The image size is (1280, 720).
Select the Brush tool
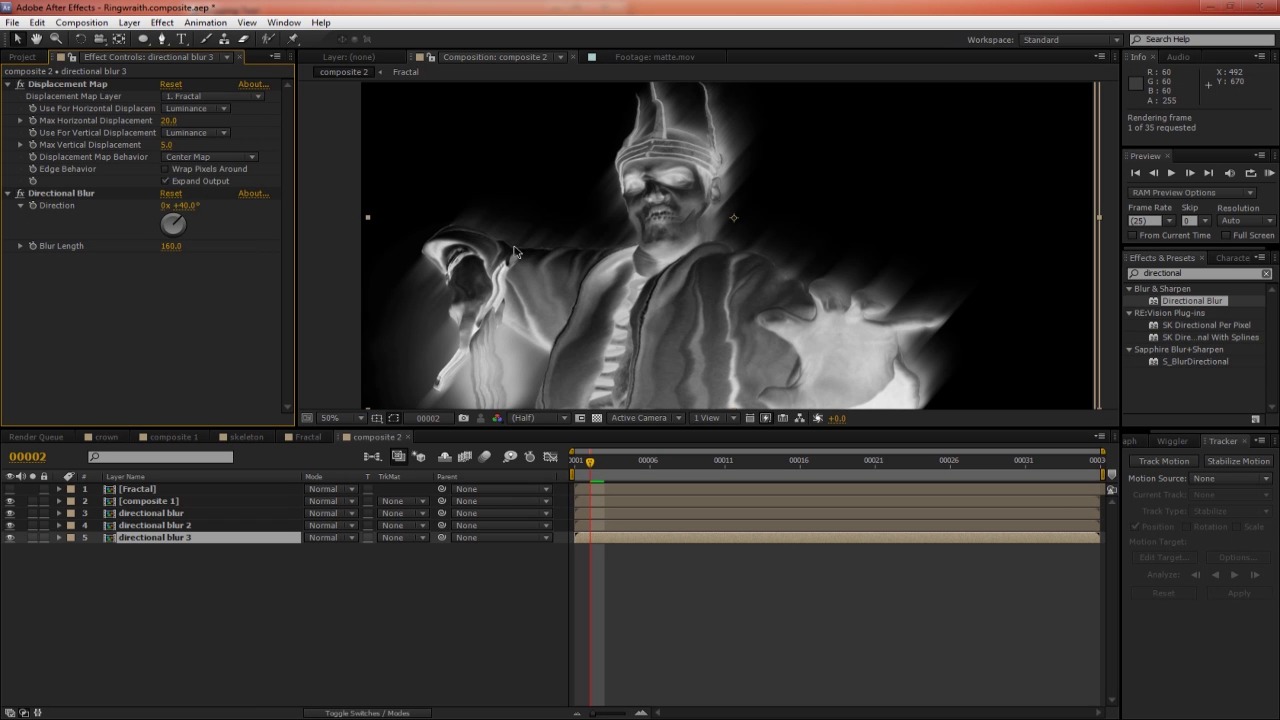coord(206,39)
